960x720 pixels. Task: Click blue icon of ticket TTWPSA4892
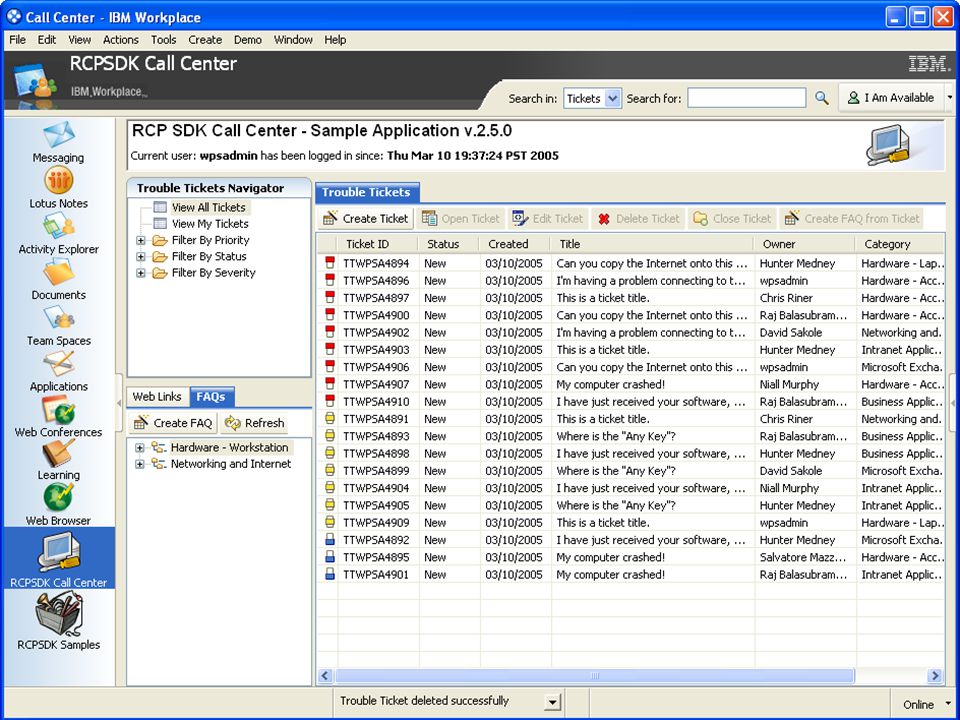coord(330,540)
